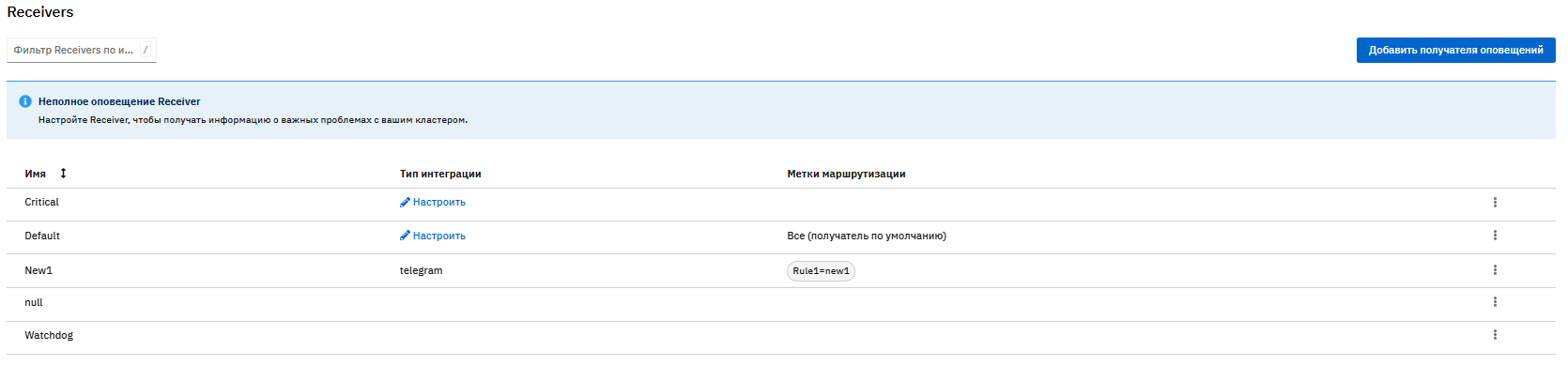The height and width of the screenshot is (381, 1568).
Task: Click the alert's Настройте Receiver description line
Action: 253,120
